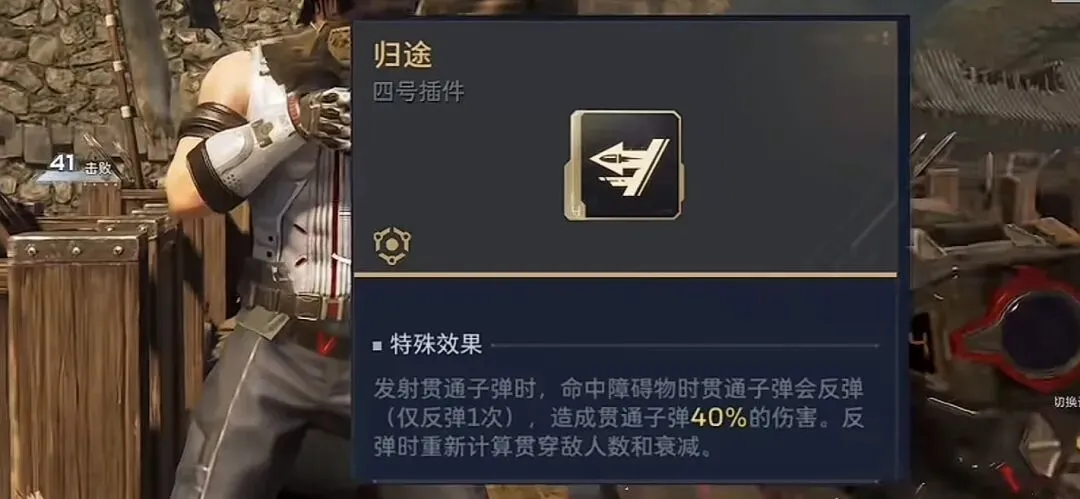Click the 归途 plugin bullet-arrow icon
Image resolution: width=1080 pixels, height=499 pixels.
click(625, 165)
